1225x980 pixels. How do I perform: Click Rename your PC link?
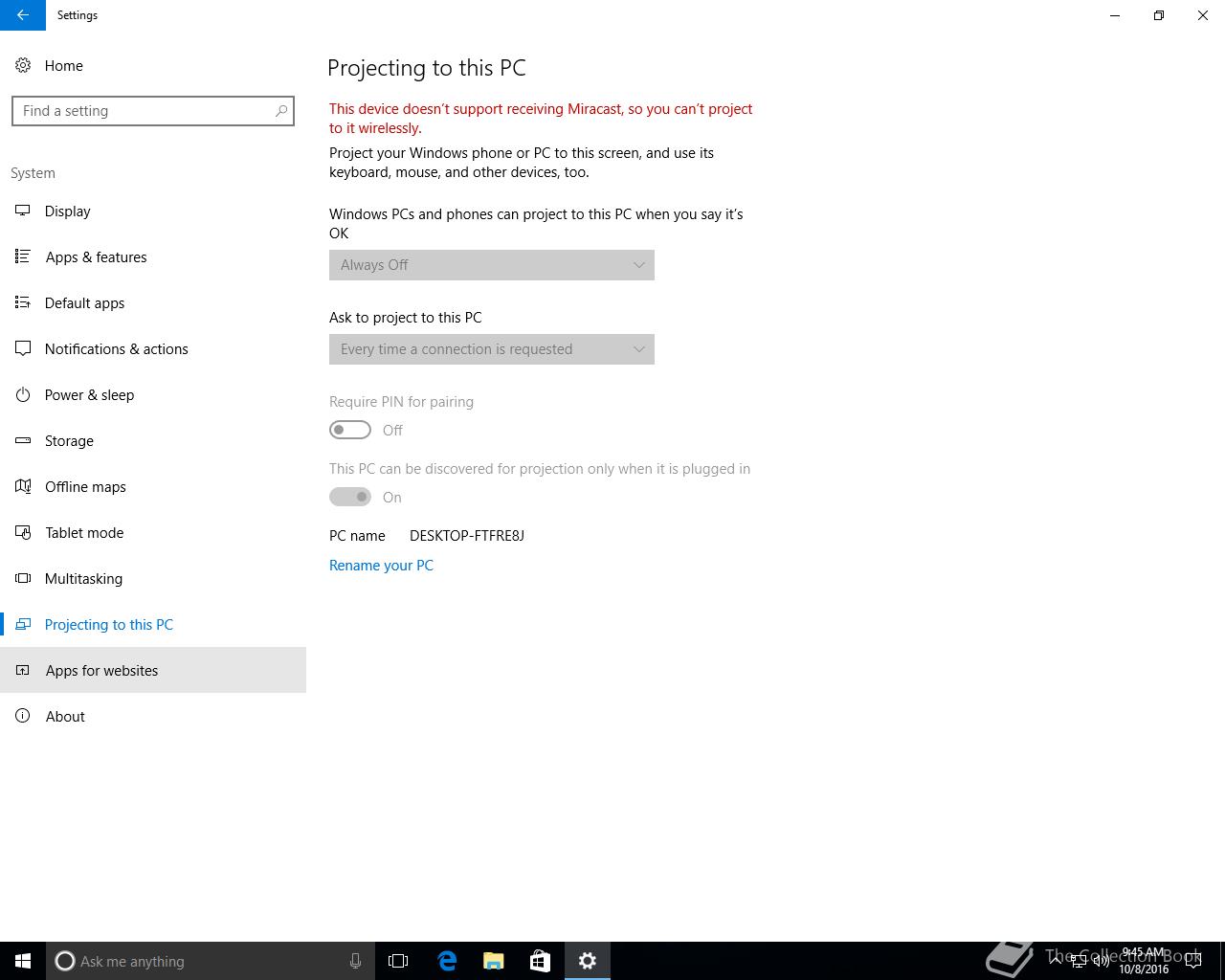pyautogui.click(x=381, y=566)
